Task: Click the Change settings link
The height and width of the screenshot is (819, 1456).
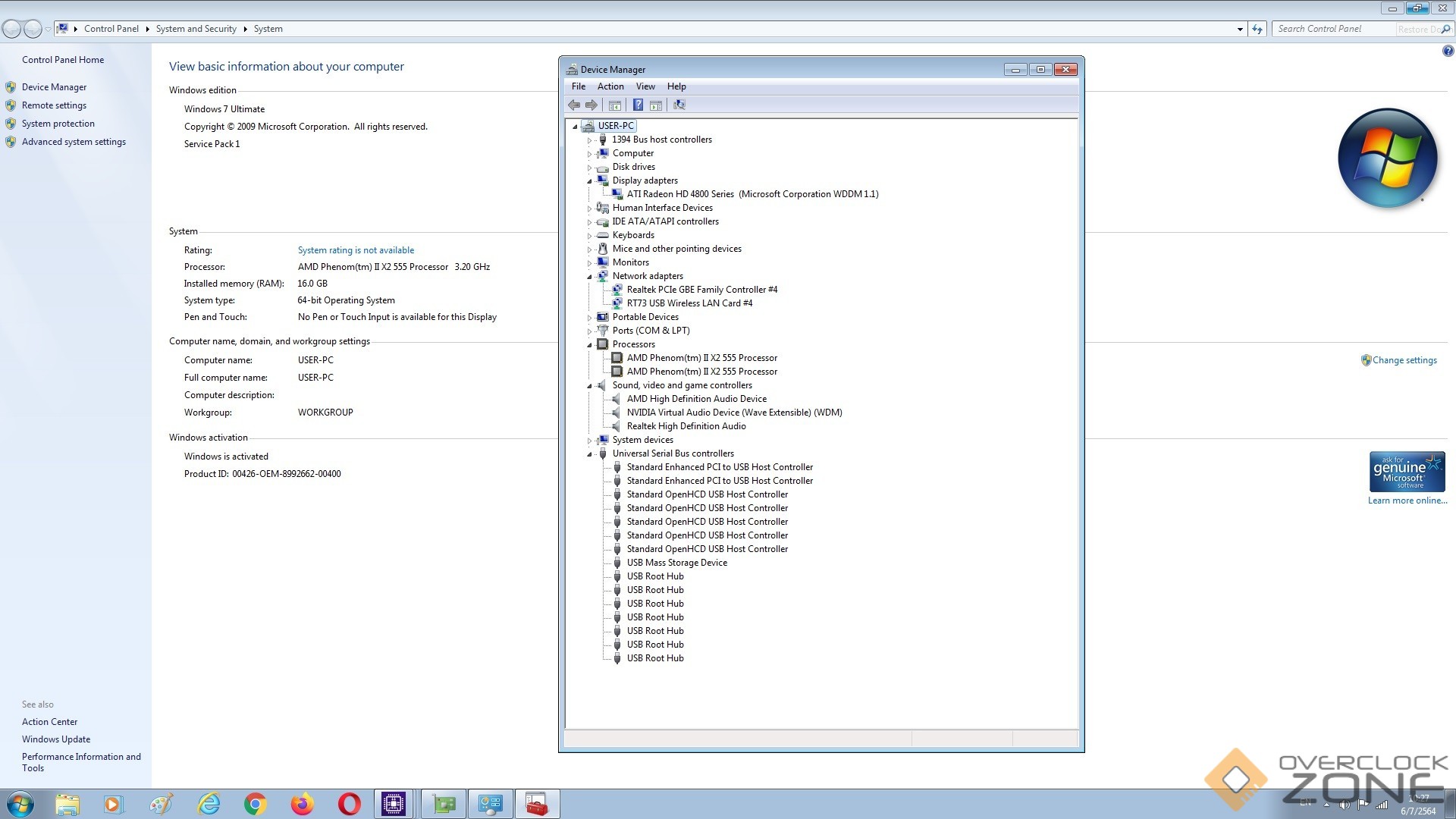Action: tap(1404, 360)
